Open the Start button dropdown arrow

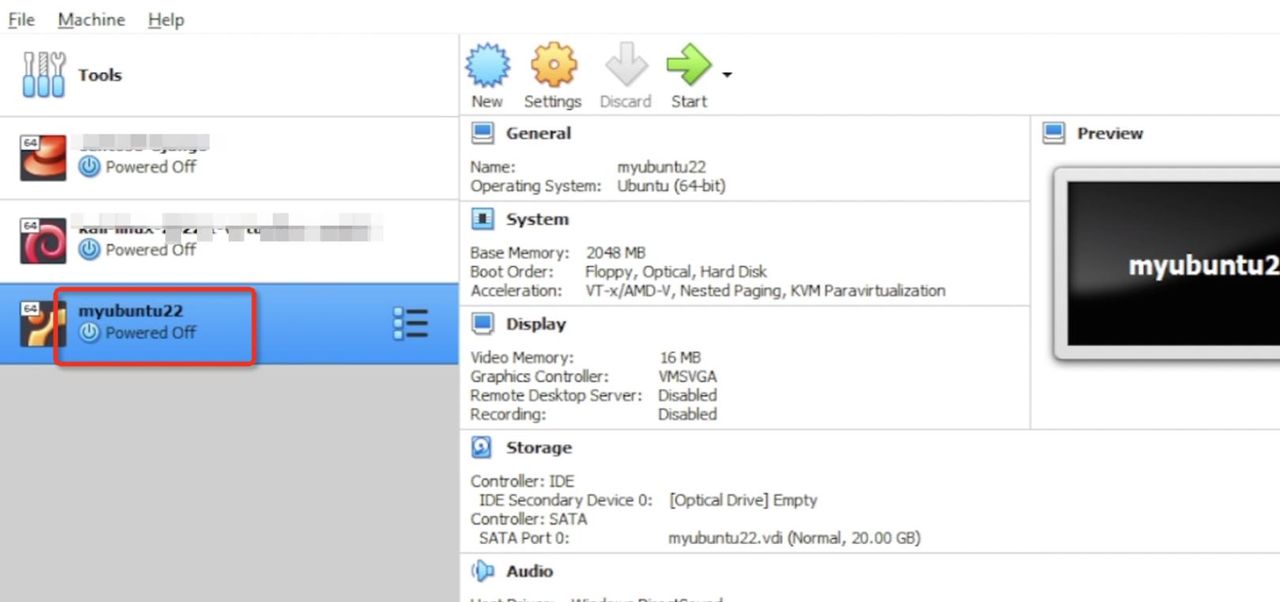(725, 74)
